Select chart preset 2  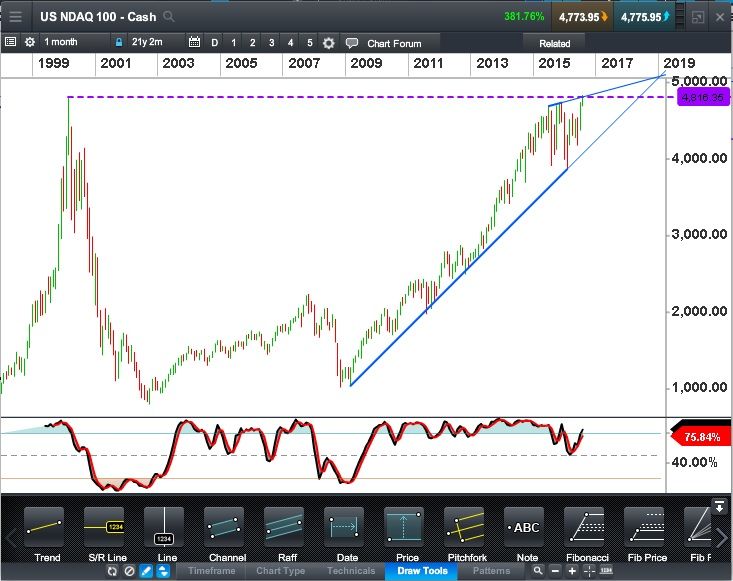(x=252, y=43)
